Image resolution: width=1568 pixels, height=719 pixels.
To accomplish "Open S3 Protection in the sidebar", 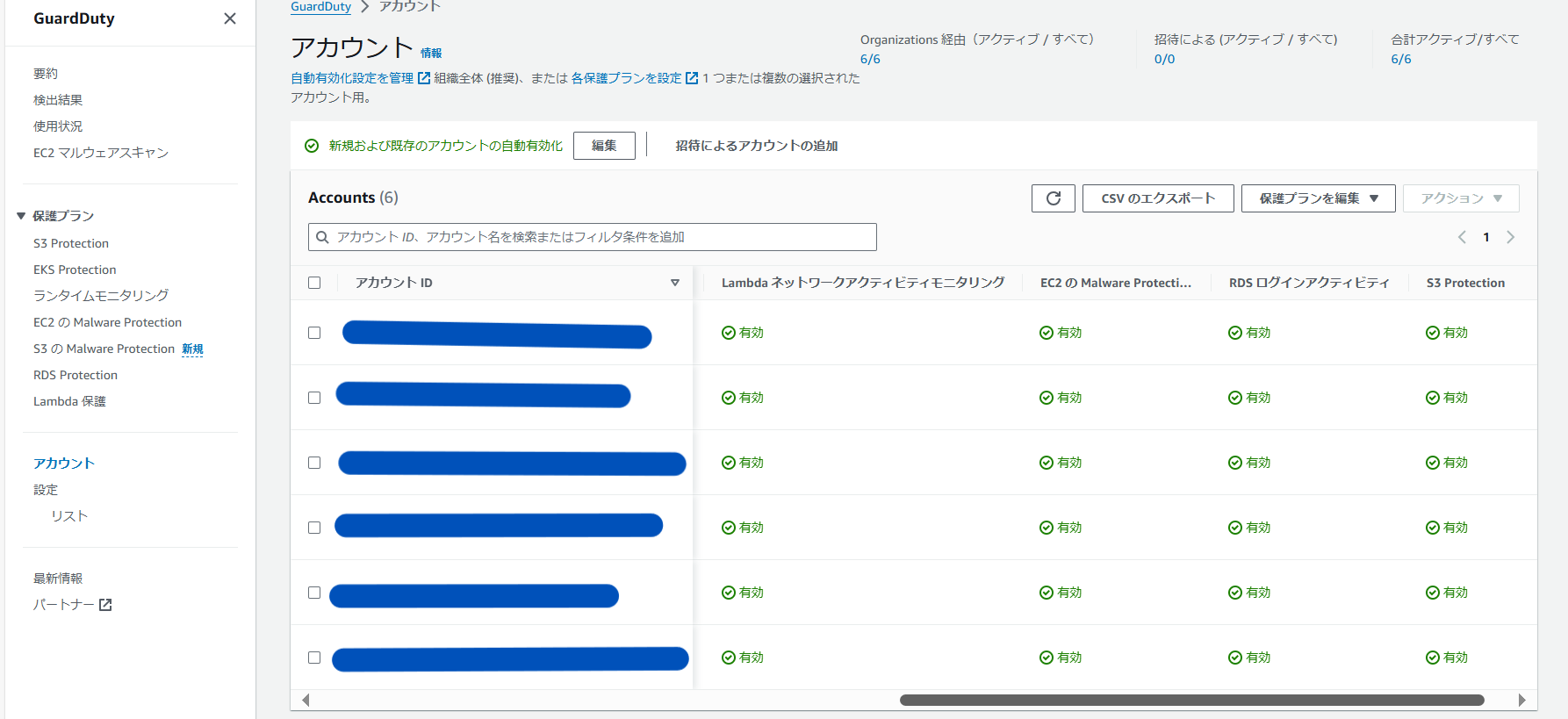I will [71, 243].
